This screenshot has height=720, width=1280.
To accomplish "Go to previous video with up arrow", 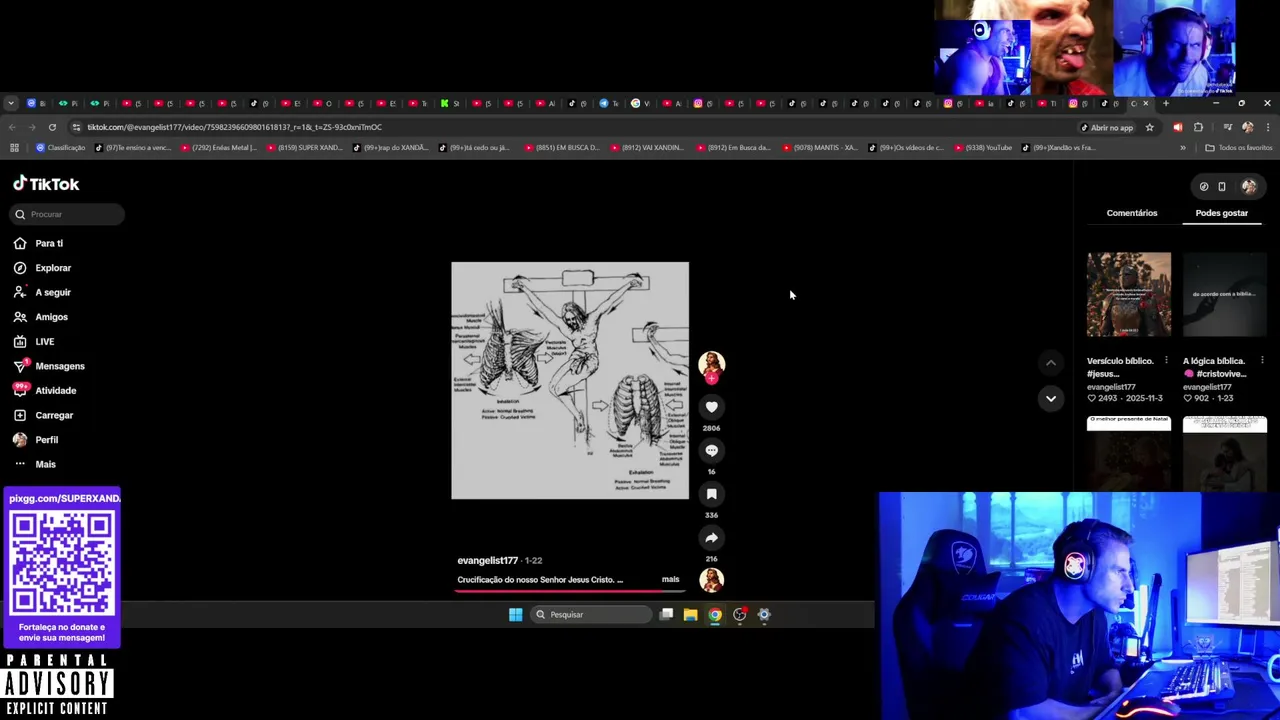I will click(1050, 363).
